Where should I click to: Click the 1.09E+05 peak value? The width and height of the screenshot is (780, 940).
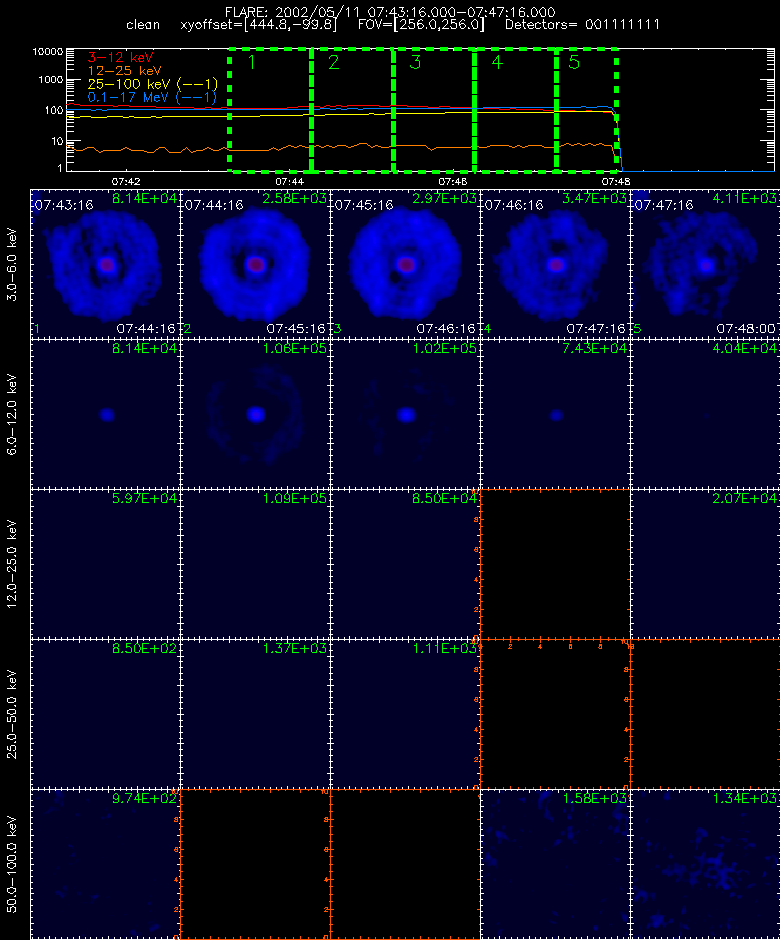[294, 498]
